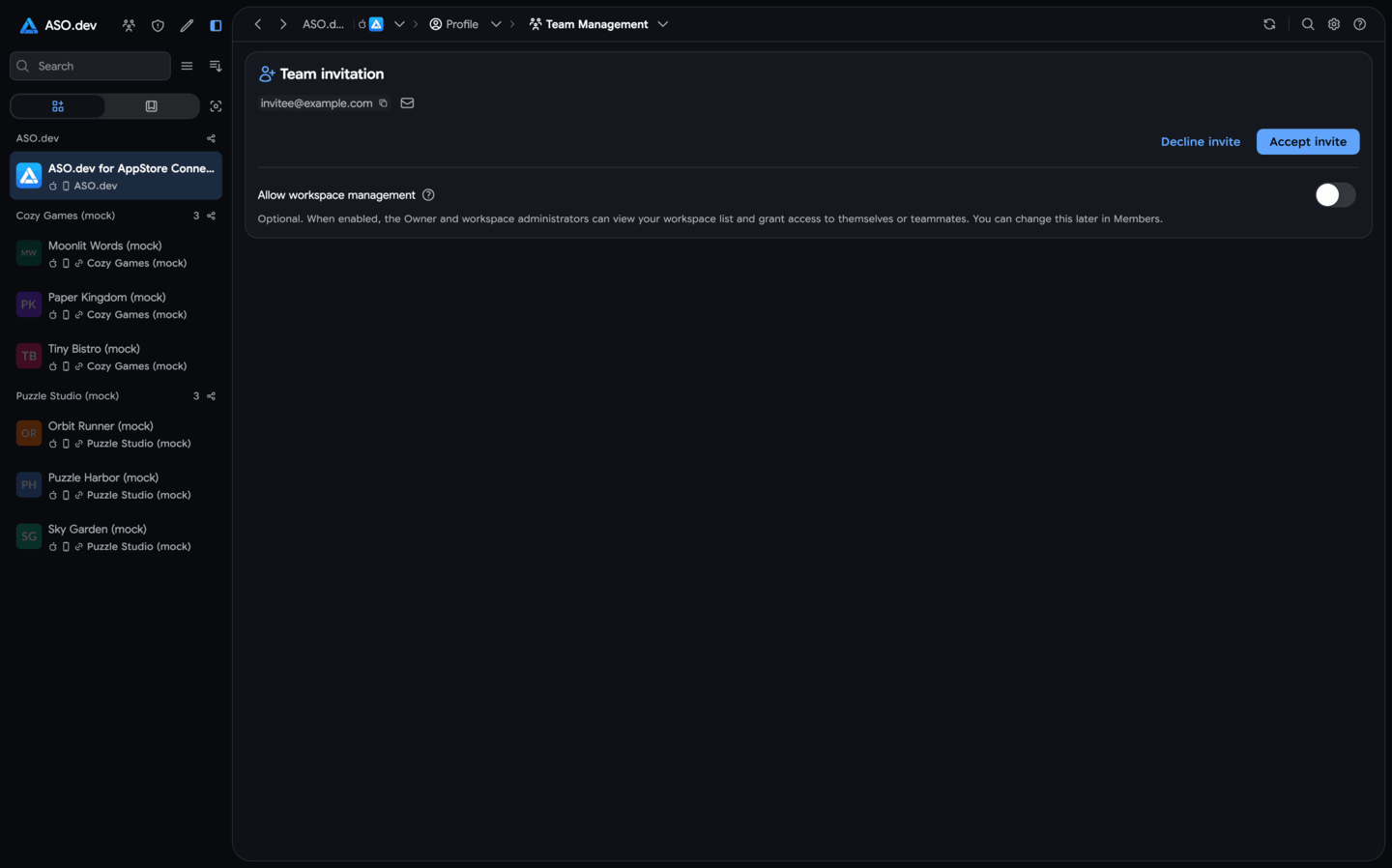Click share icon for Cozy Games (mock) group
The width and height of the screenshot is (1392, 868).
(211, 216)
